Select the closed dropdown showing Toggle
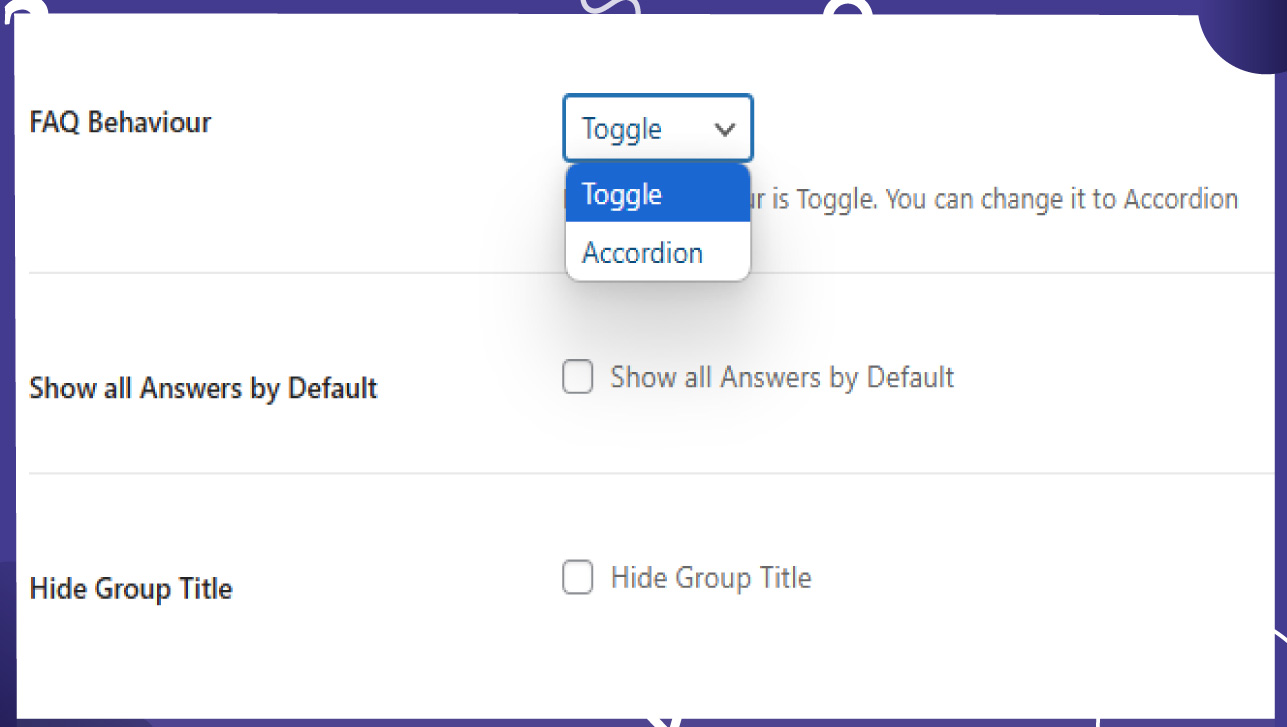1287x727 pixels. click(x=657, y=128)
